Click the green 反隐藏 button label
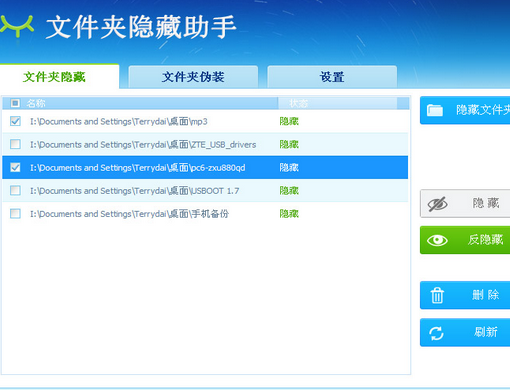510x390 pixels. click(x=485, y=239)
